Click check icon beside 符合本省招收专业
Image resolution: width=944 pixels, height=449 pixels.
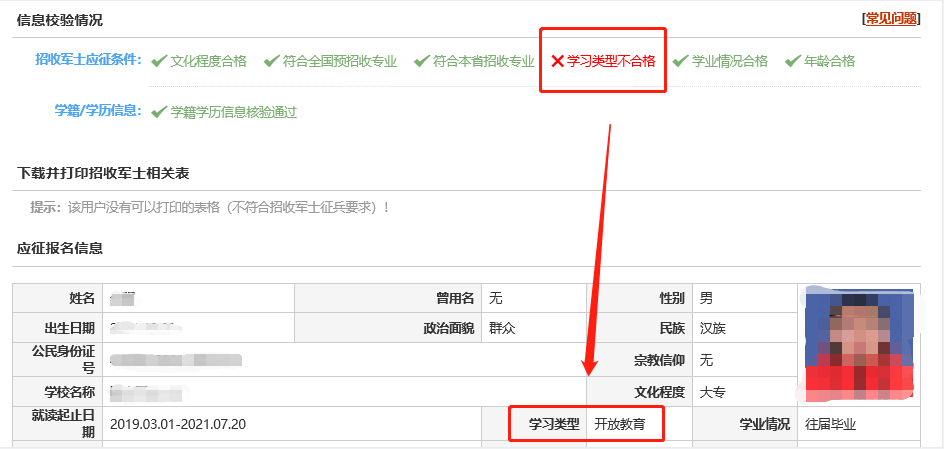tap(421, 61)
